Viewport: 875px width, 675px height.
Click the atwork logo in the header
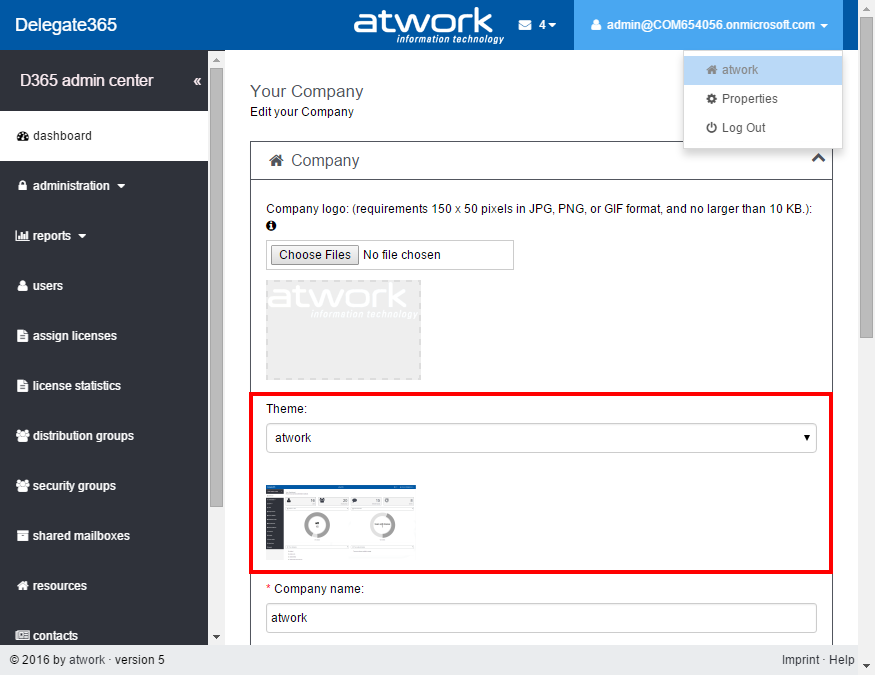click(x=428, y=25)
